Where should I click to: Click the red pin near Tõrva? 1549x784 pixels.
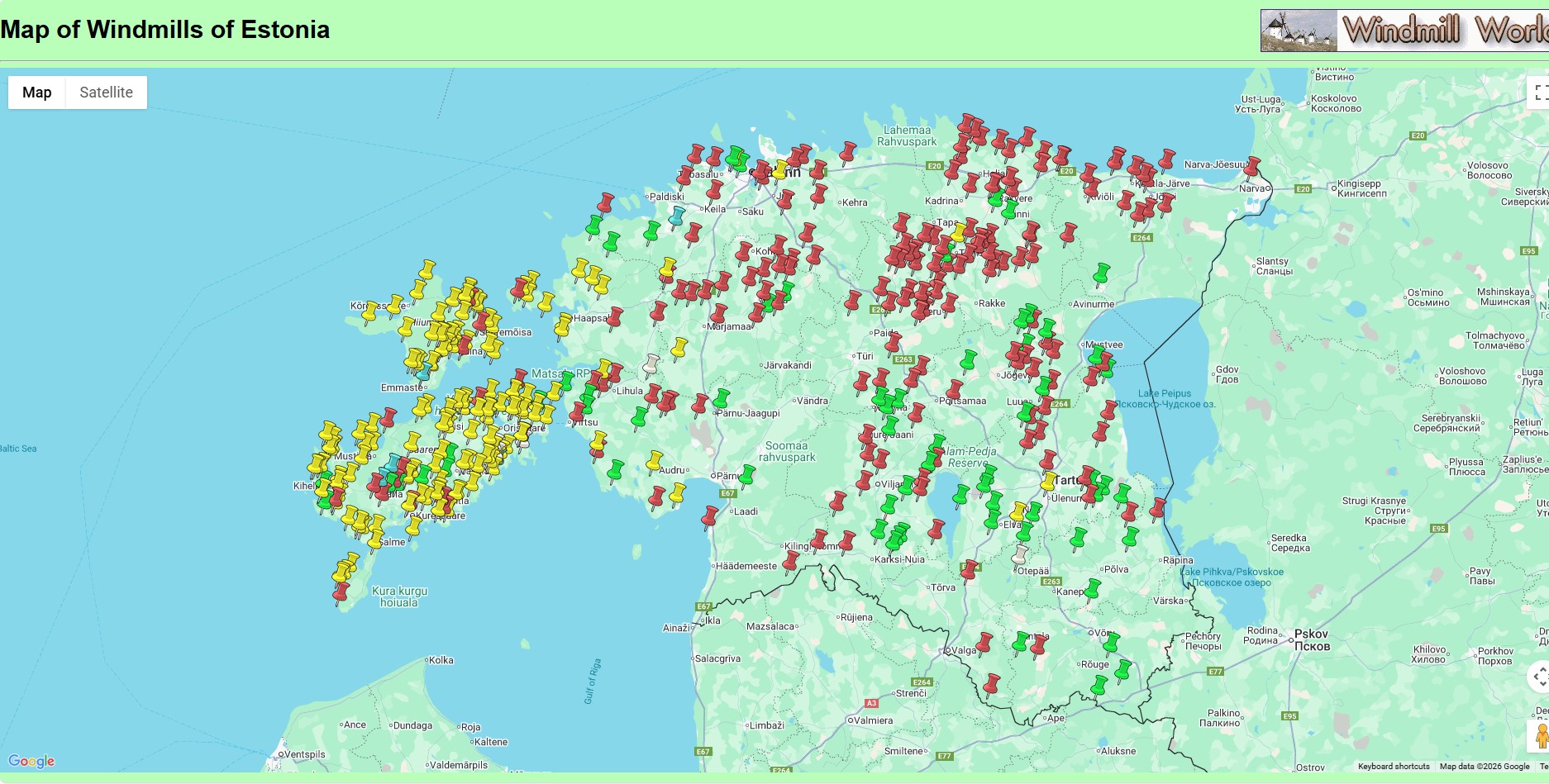pos(969,571)
